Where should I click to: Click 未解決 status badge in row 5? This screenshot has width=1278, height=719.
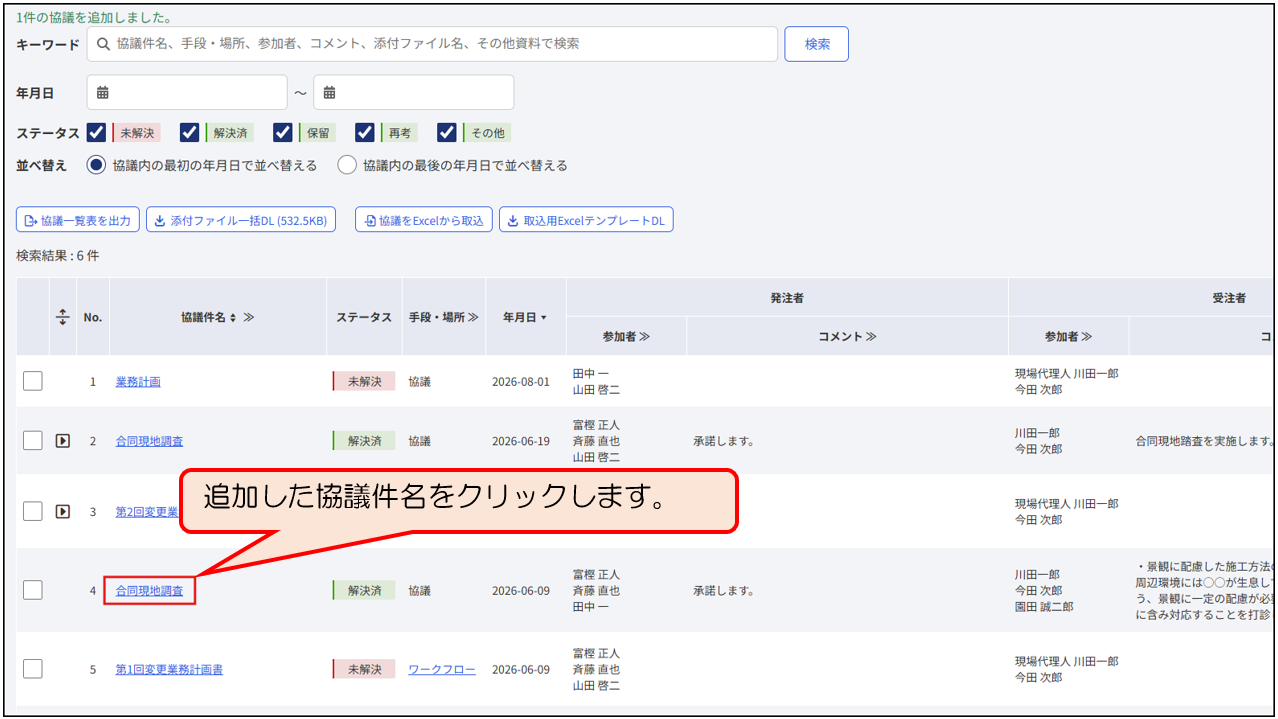click(365, 670)
